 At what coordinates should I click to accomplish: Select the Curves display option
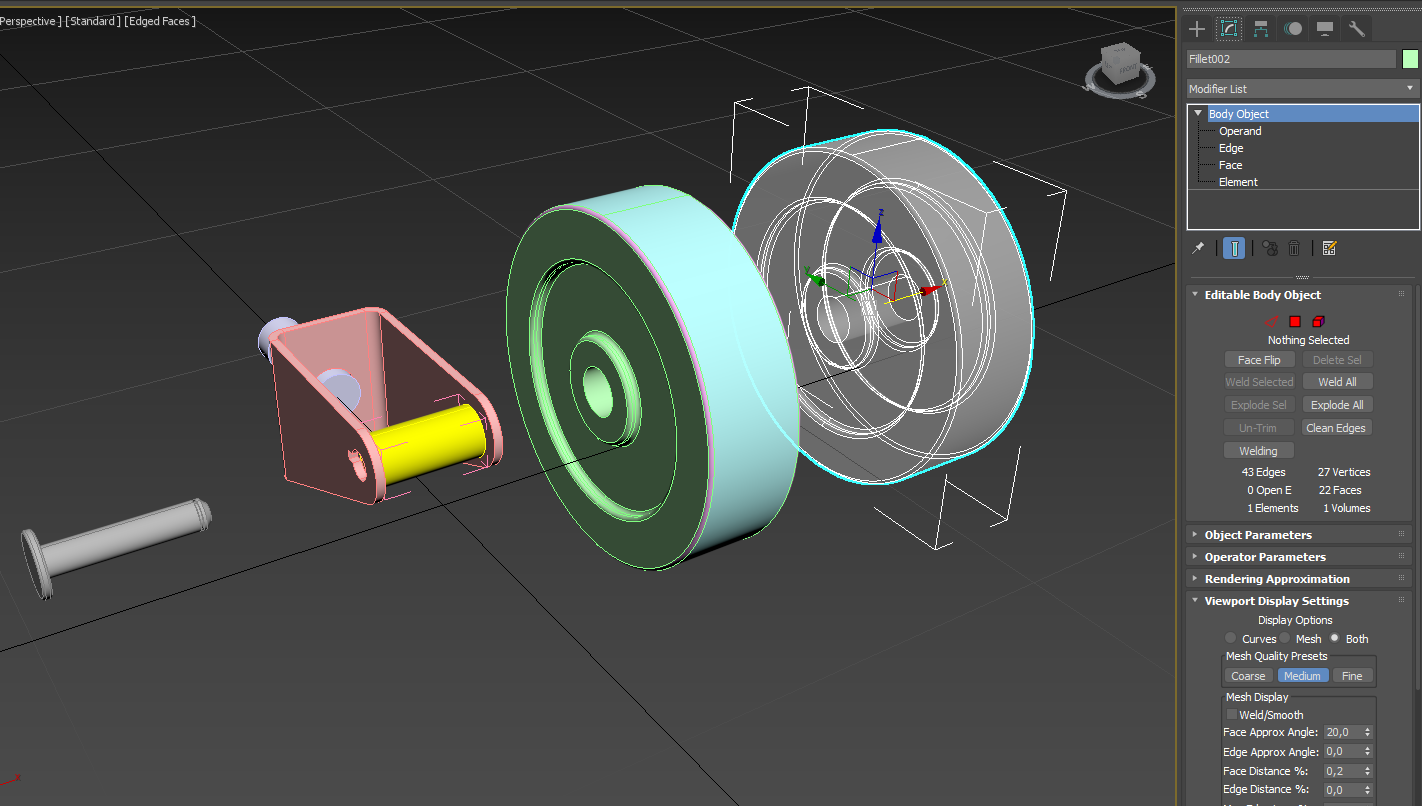(x=1230, y=637)
